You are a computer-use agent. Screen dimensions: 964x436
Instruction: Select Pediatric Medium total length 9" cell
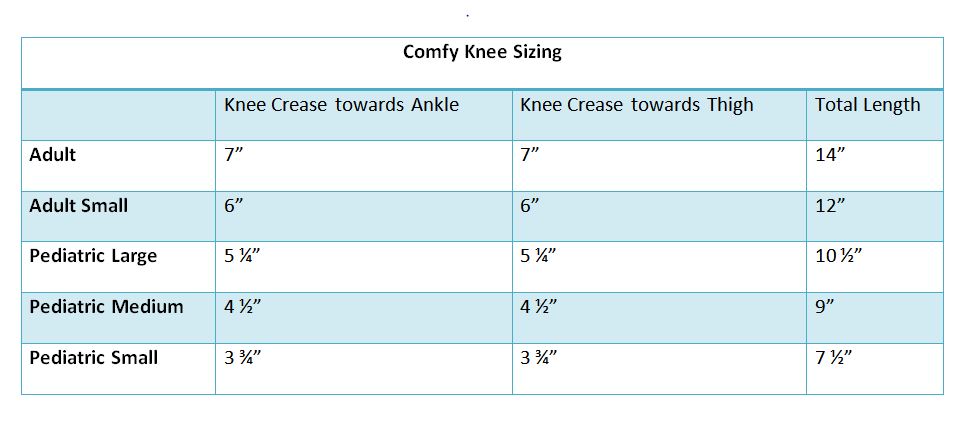(x=825, y=307)
